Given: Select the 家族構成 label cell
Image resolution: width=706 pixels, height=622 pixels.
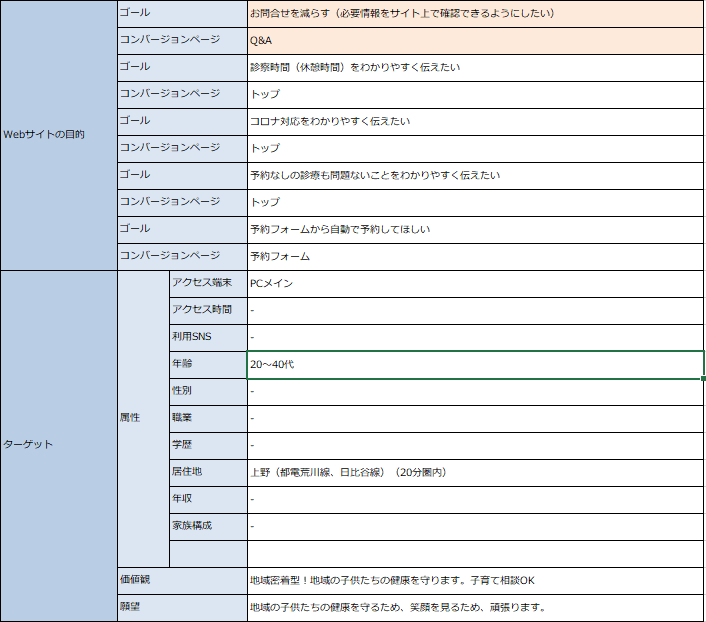Looking at the screenshot, I should point(208,525).
